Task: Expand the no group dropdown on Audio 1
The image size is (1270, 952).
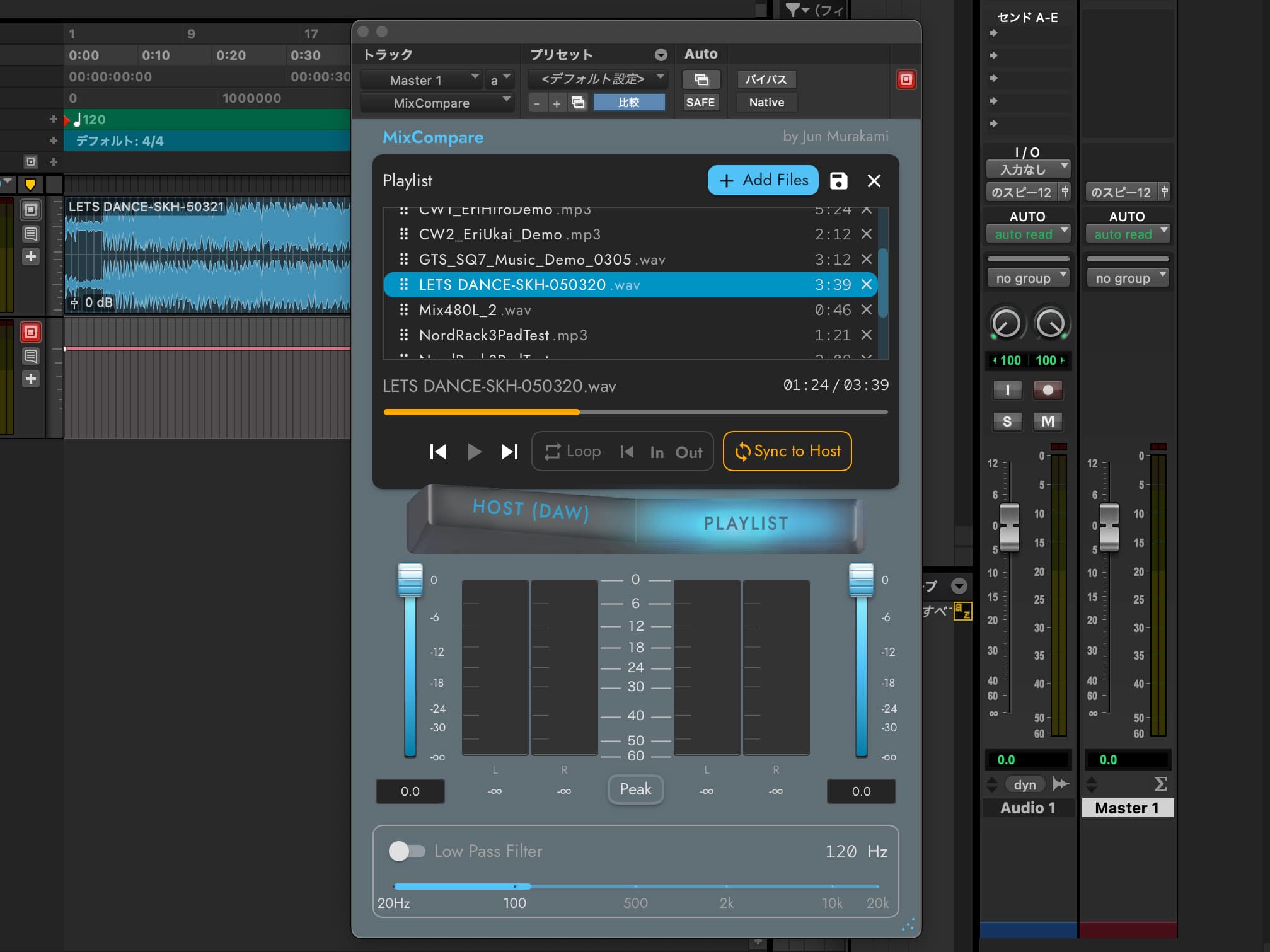Action: (1028, 277)
